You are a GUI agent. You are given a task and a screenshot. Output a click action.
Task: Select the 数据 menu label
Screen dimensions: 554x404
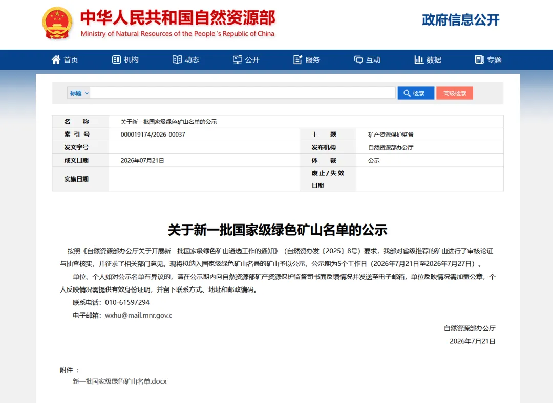point(434,60)
